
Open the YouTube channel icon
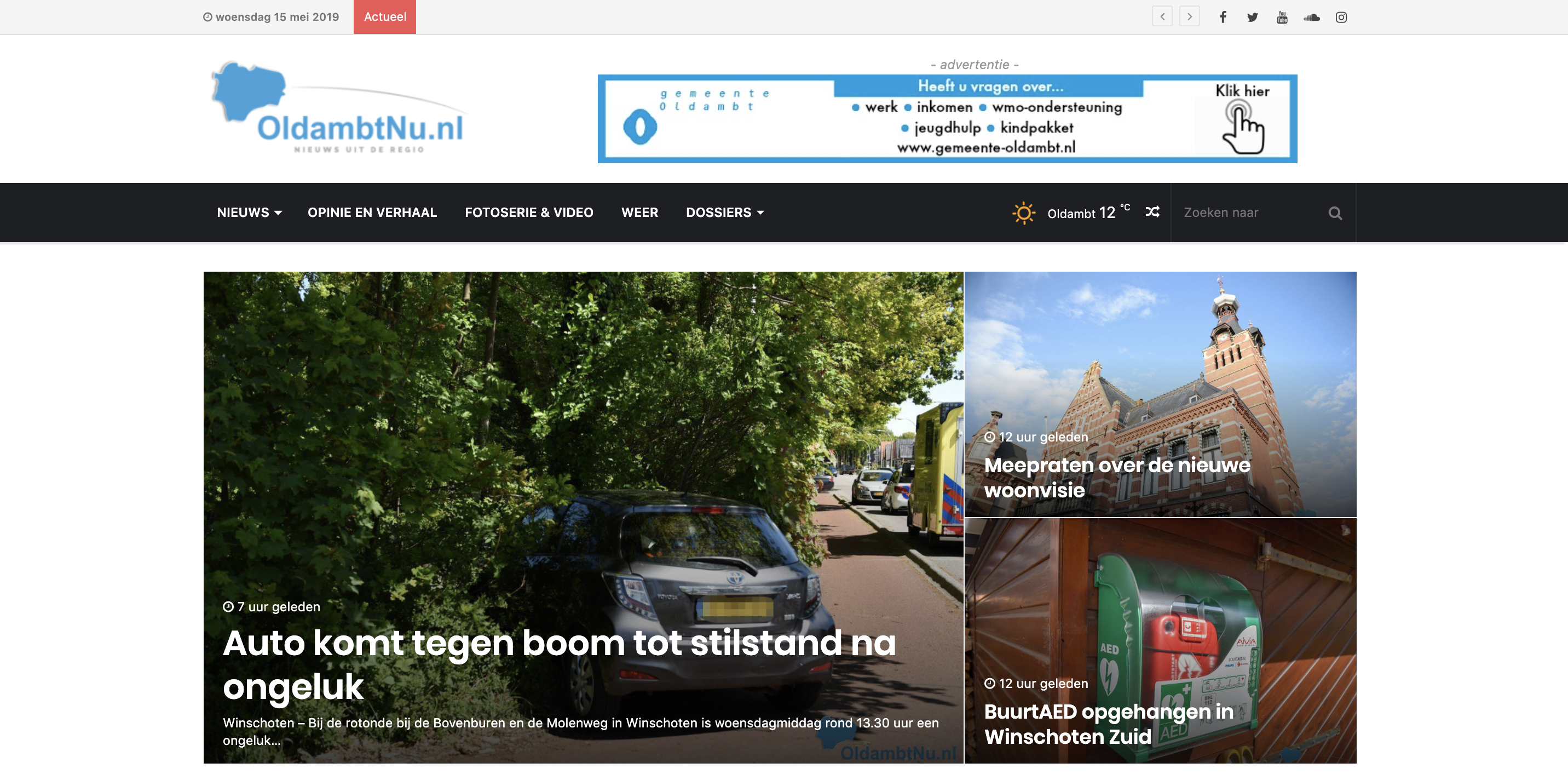tap(1282, 17)
